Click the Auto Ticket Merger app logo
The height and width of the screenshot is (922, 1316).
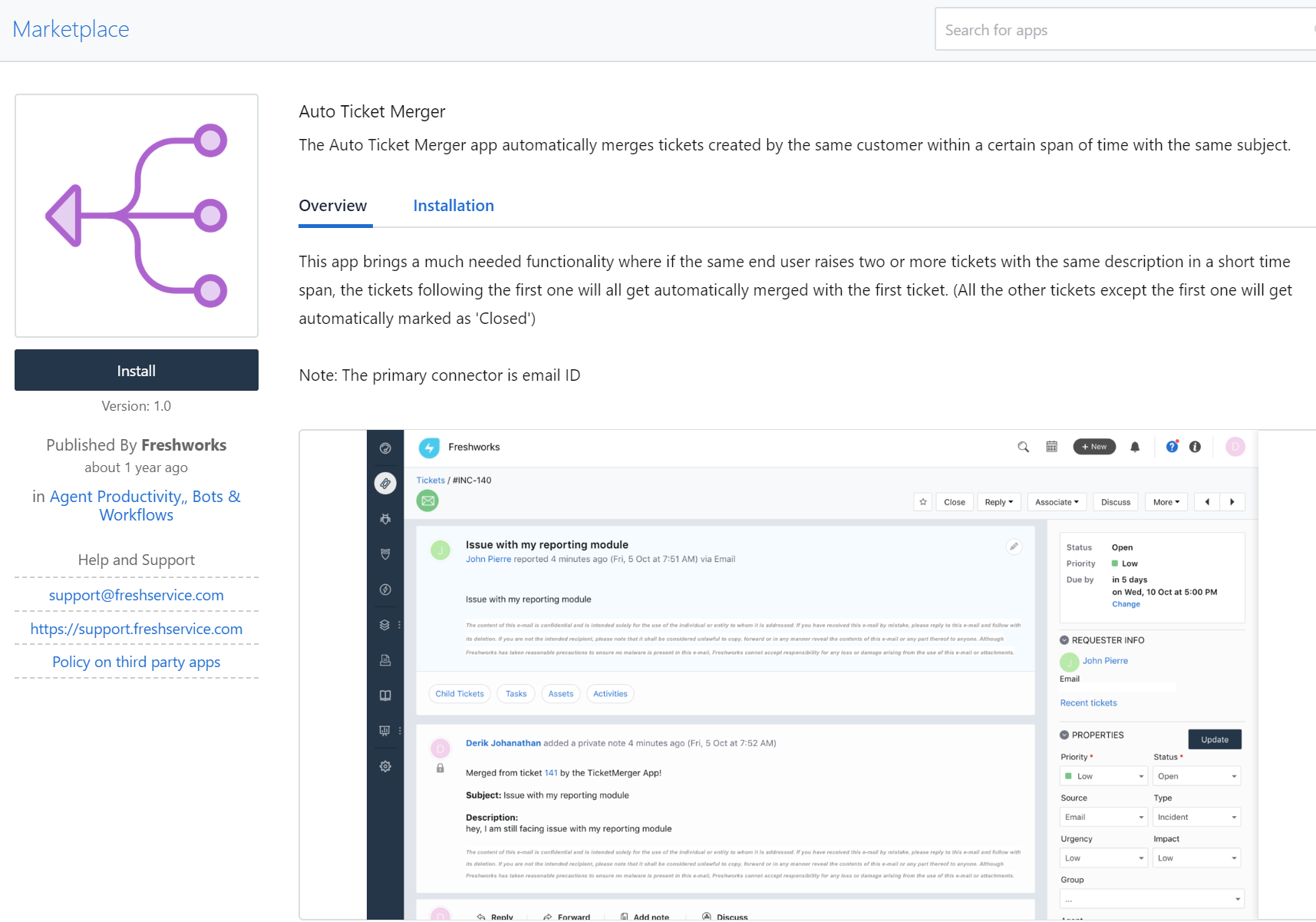pos(137,216)
